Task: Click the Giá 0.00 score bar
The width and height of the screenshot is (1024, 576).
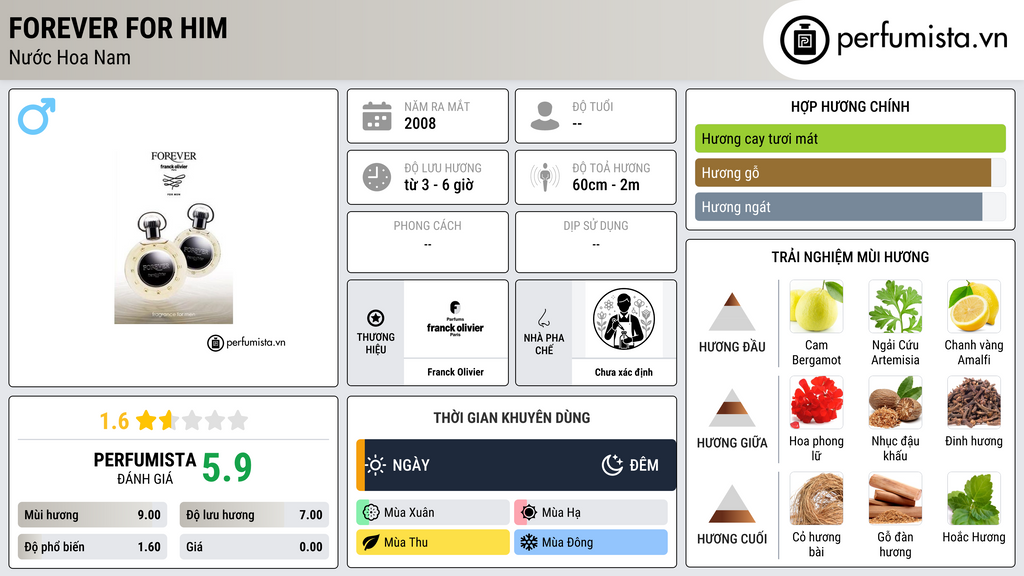Action: click(x=254, y=547)
